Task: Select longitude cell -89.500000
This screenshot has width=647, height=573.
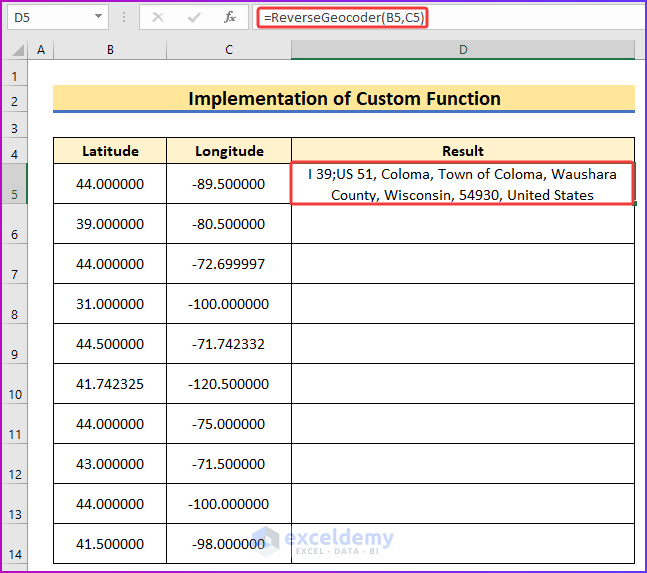Action: coord(229,184)
